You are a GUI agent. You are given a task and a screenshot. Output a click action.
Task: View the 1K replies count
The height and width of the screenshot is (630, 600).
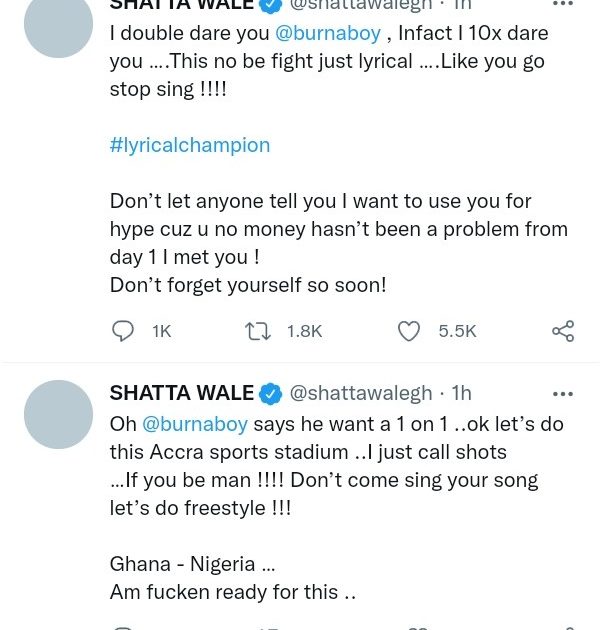[161, 331]
